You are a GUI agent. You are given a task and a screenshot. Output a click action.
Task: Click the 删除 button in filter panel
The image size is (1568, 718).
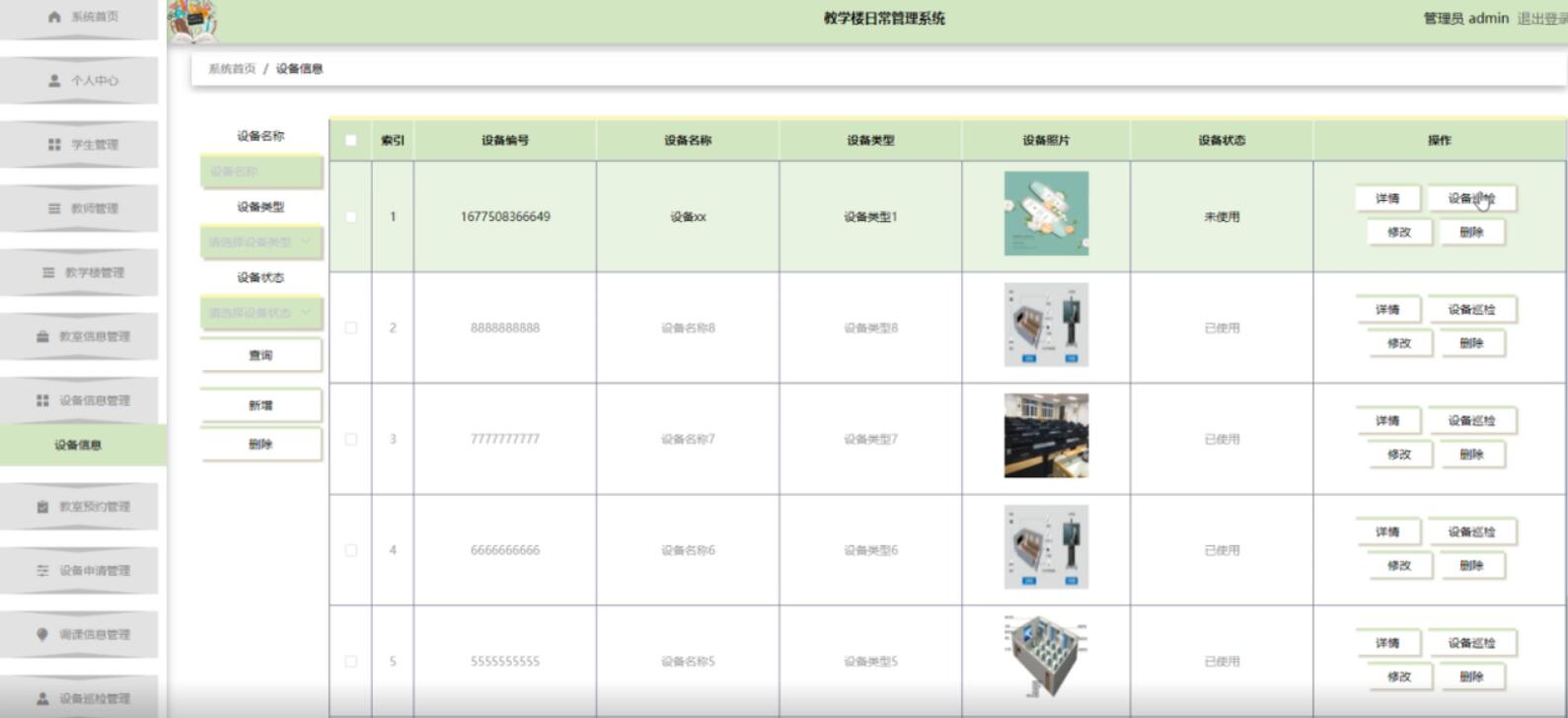pos(261,444)
